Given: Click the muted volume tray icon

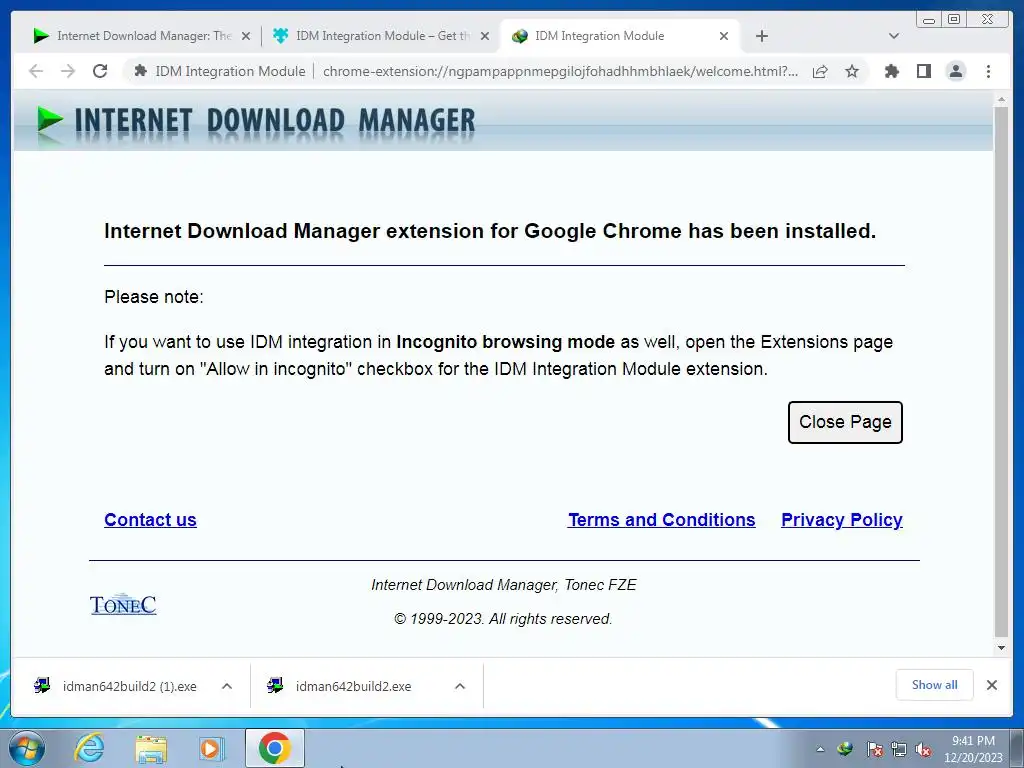Looking at the screenshot, I should click(923, 749).
